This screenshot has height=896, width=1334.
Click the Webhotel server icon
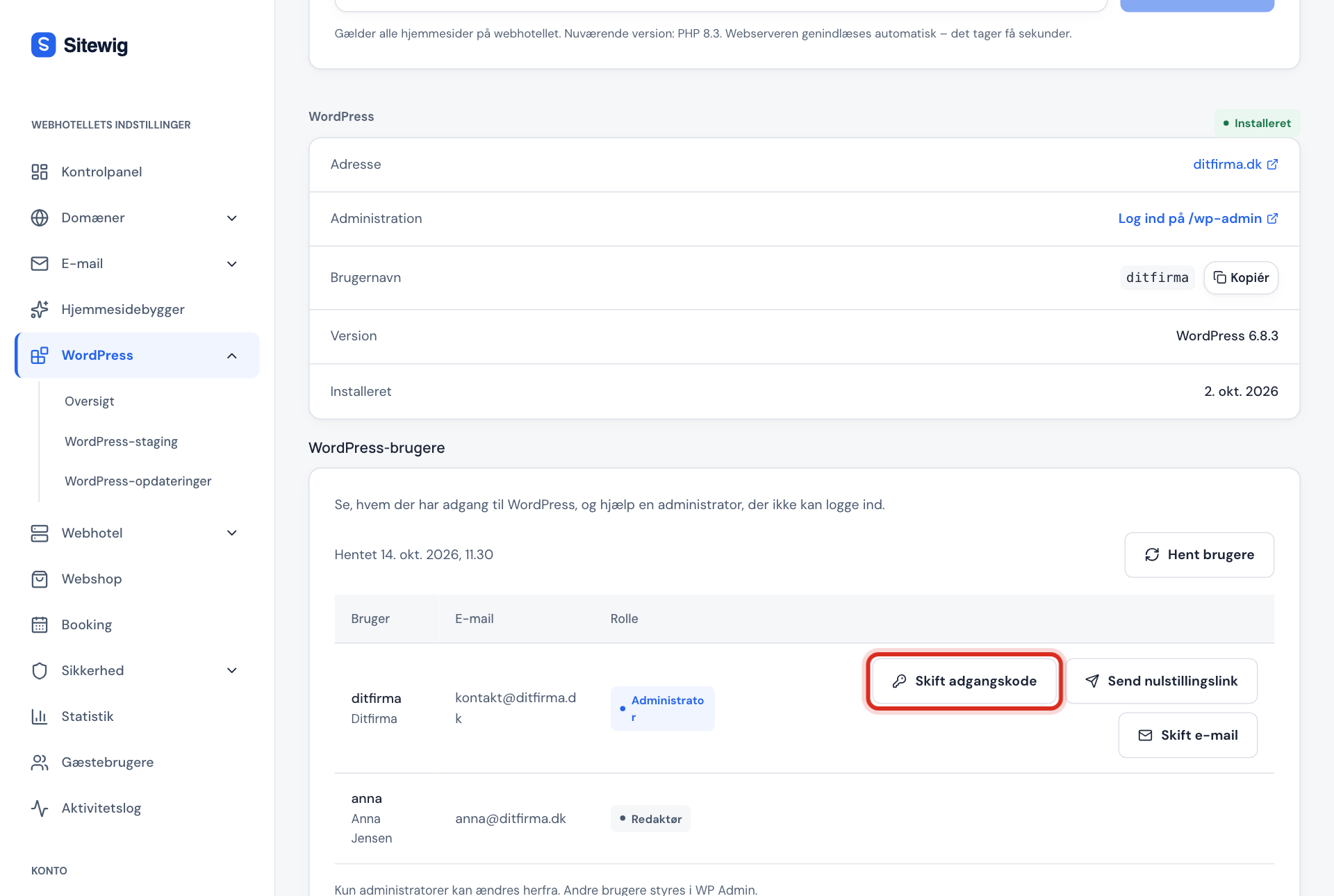[x=40, y=533]
